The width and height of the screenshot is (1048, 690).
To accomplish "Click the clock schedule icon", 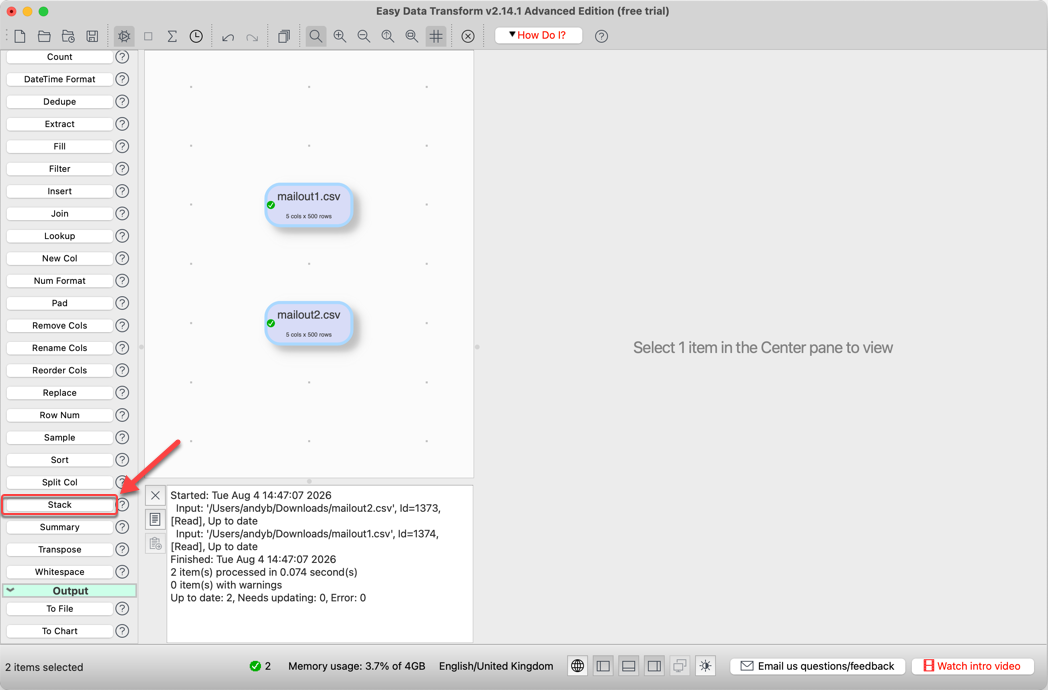I will point(196,36).
